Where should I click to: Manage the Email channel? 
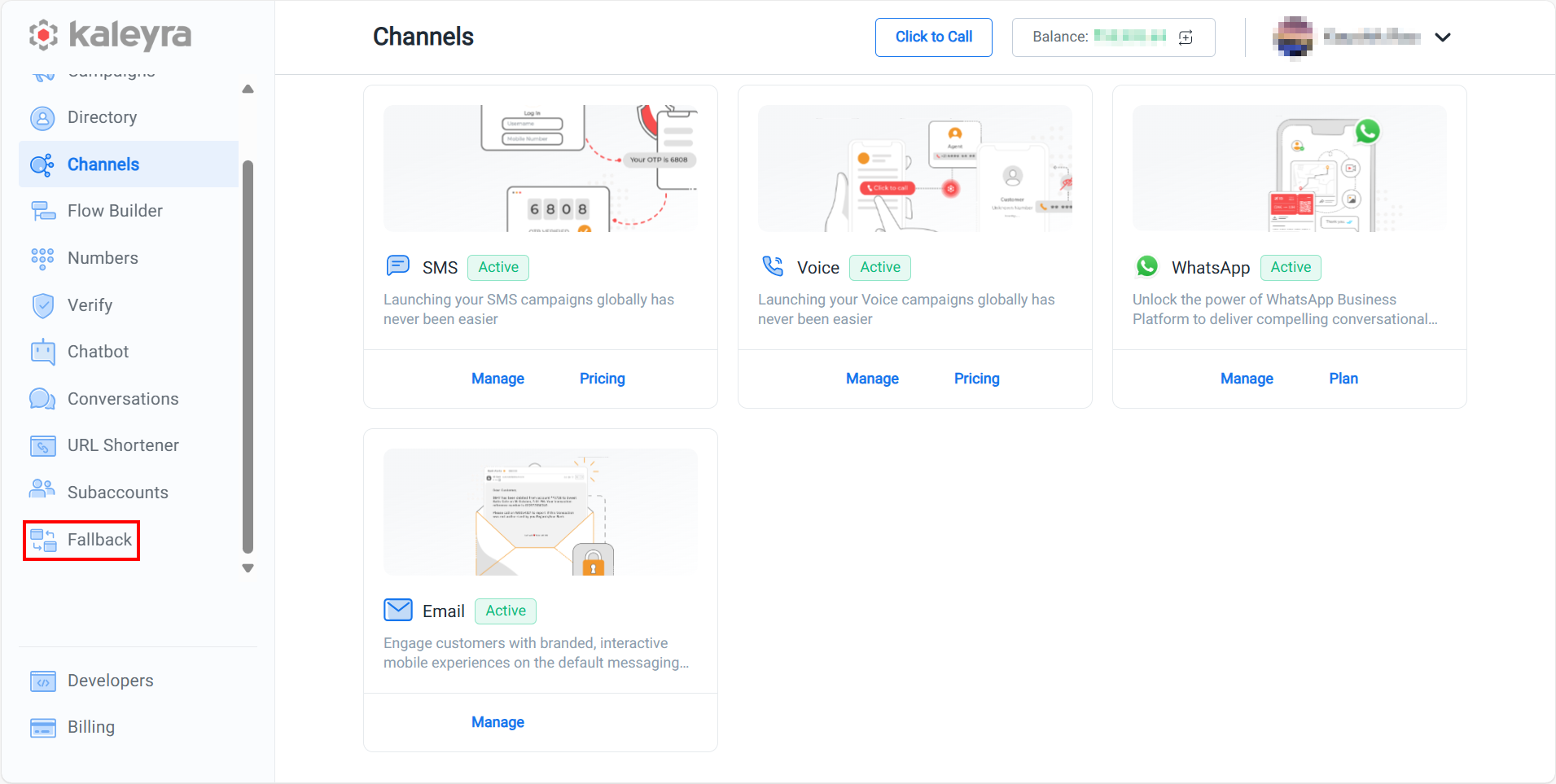pyautogui.click(x=497, y=722)
